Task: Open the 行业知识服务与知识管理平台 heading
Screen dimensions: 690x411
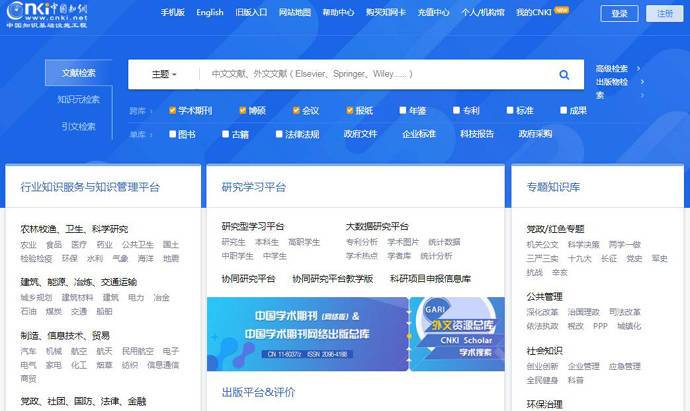Action: coord(90,187)
